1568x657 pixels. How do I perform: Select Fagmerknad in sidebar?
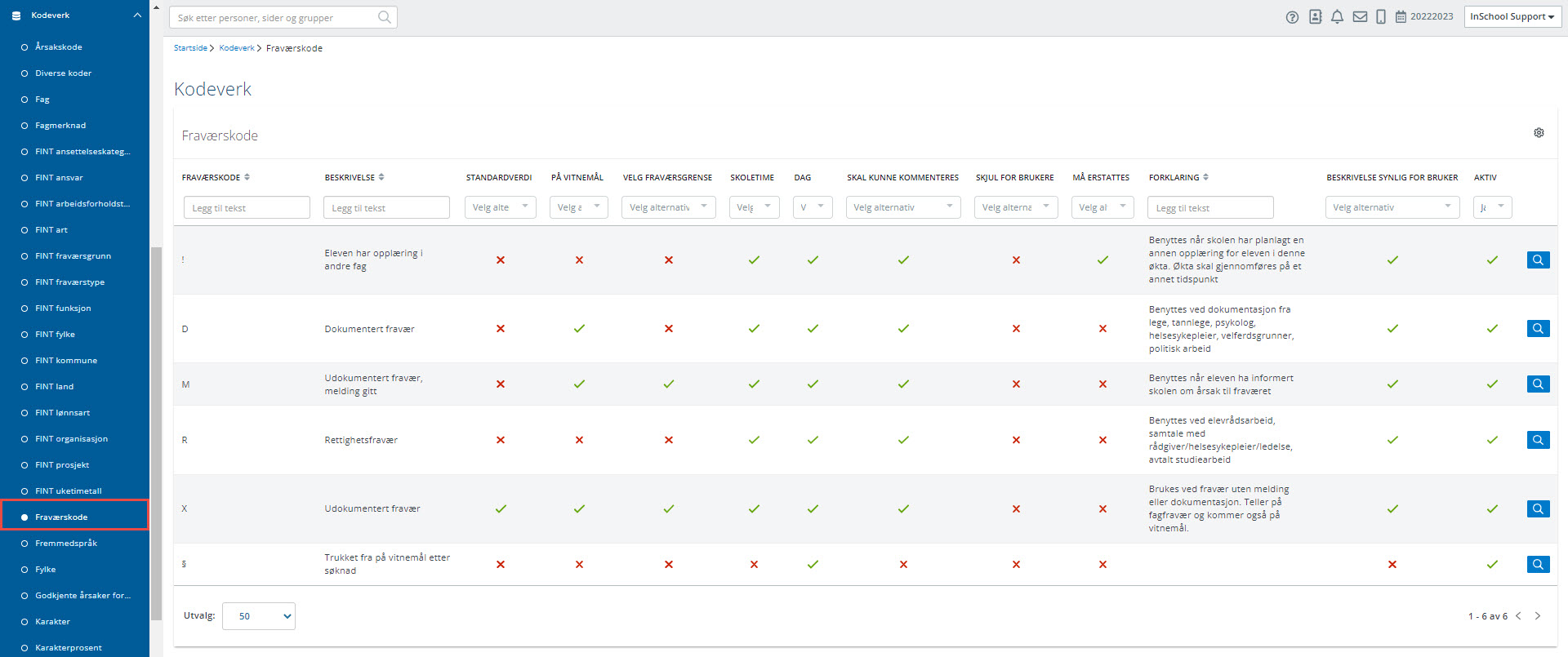[60, 126]
